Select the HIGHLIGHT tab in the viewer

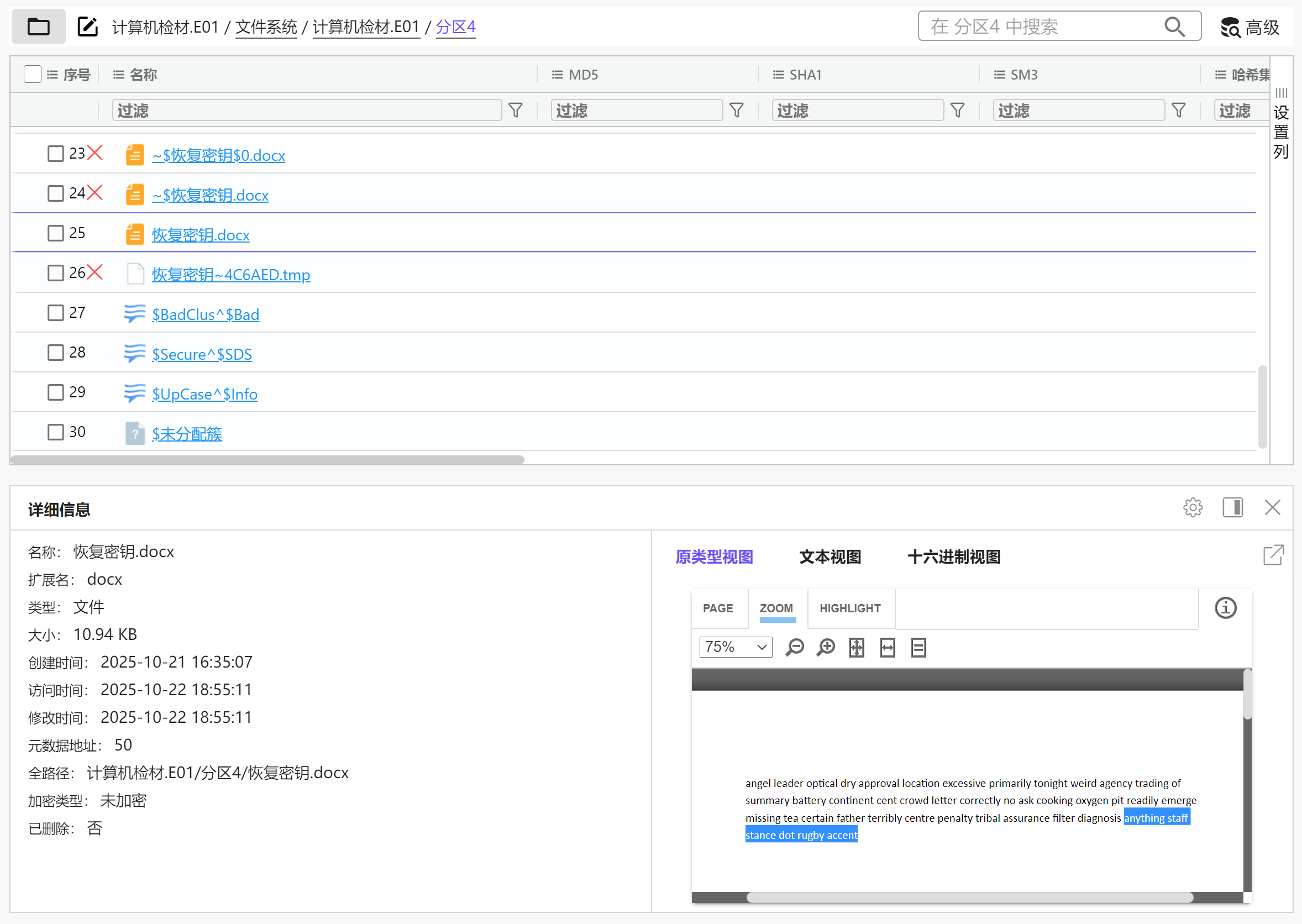point(850,608)
